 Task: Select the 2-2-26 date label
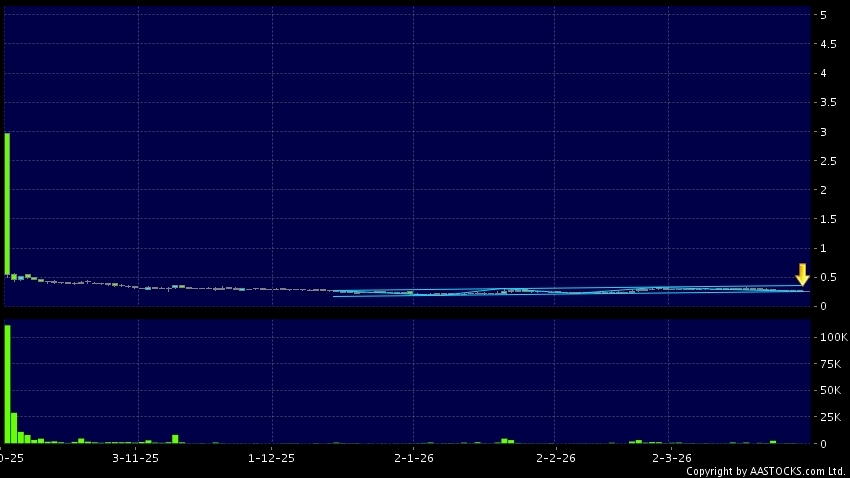pyautogui.click(x=555, y=458)
